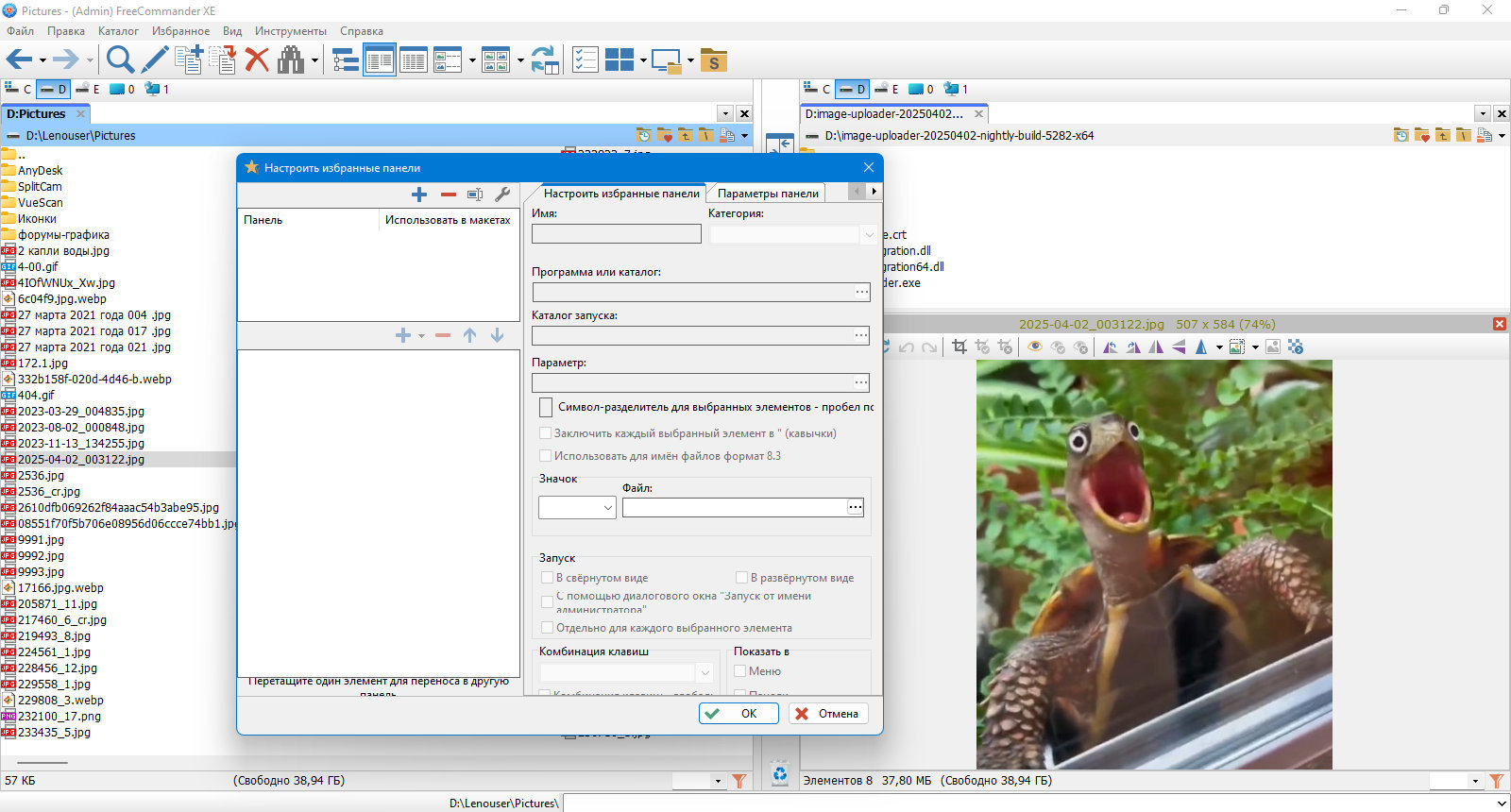The image size is (1511, 812).
Task: Click the crop tool in the image preview
Action: 959,347
